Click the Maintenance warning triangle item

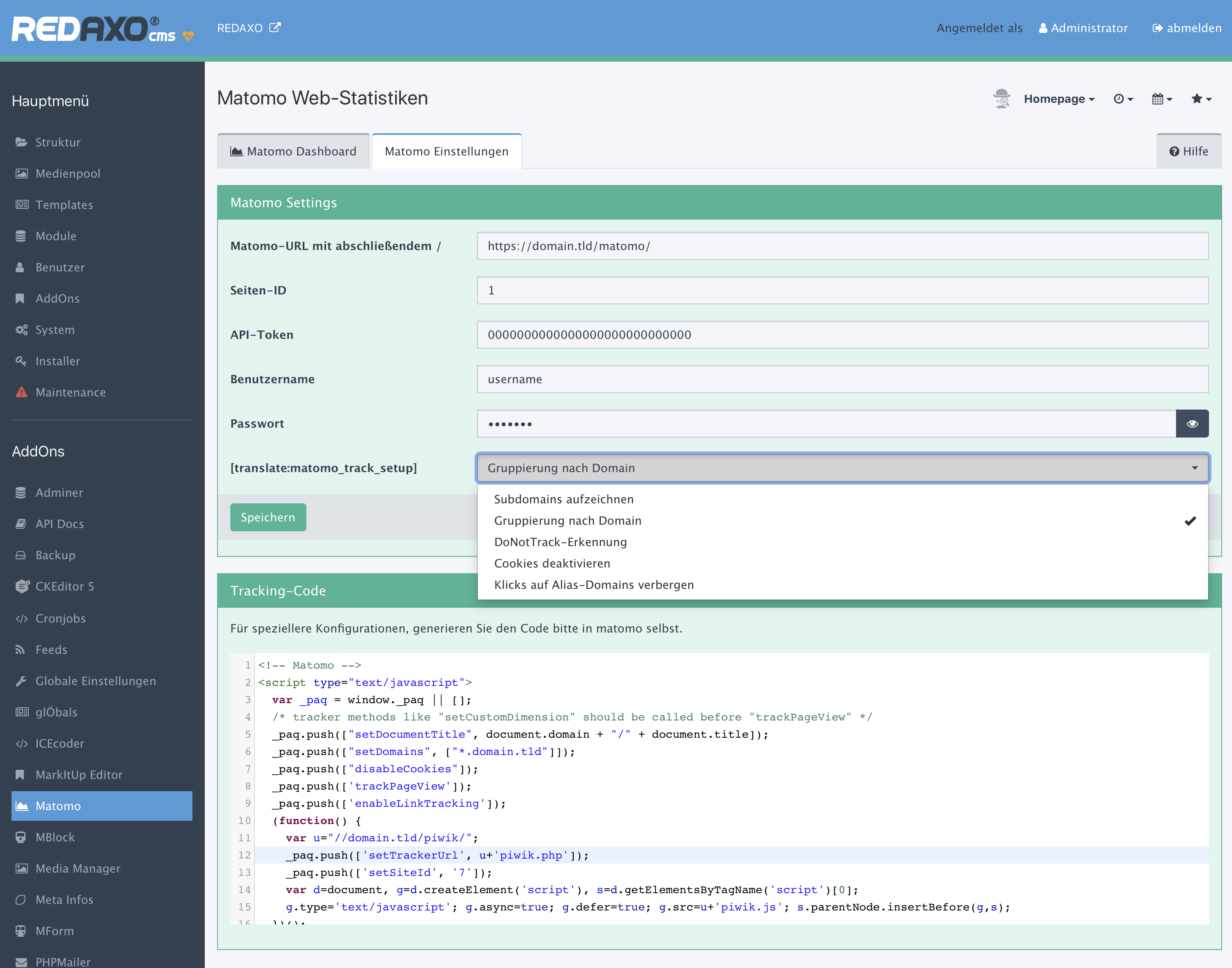click(x=70, y=392)
